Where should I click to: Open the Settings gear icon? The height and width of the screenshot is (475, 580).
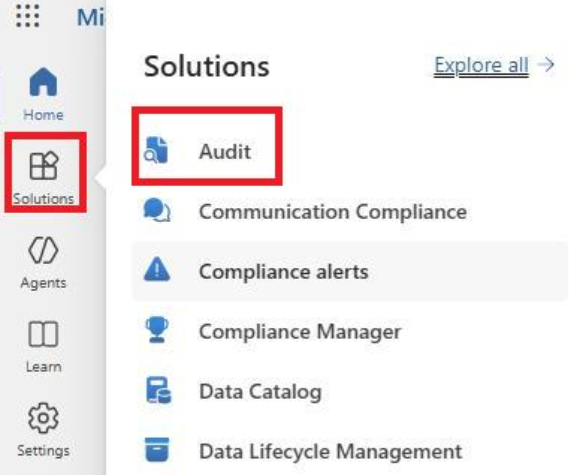tap(43, 418)
